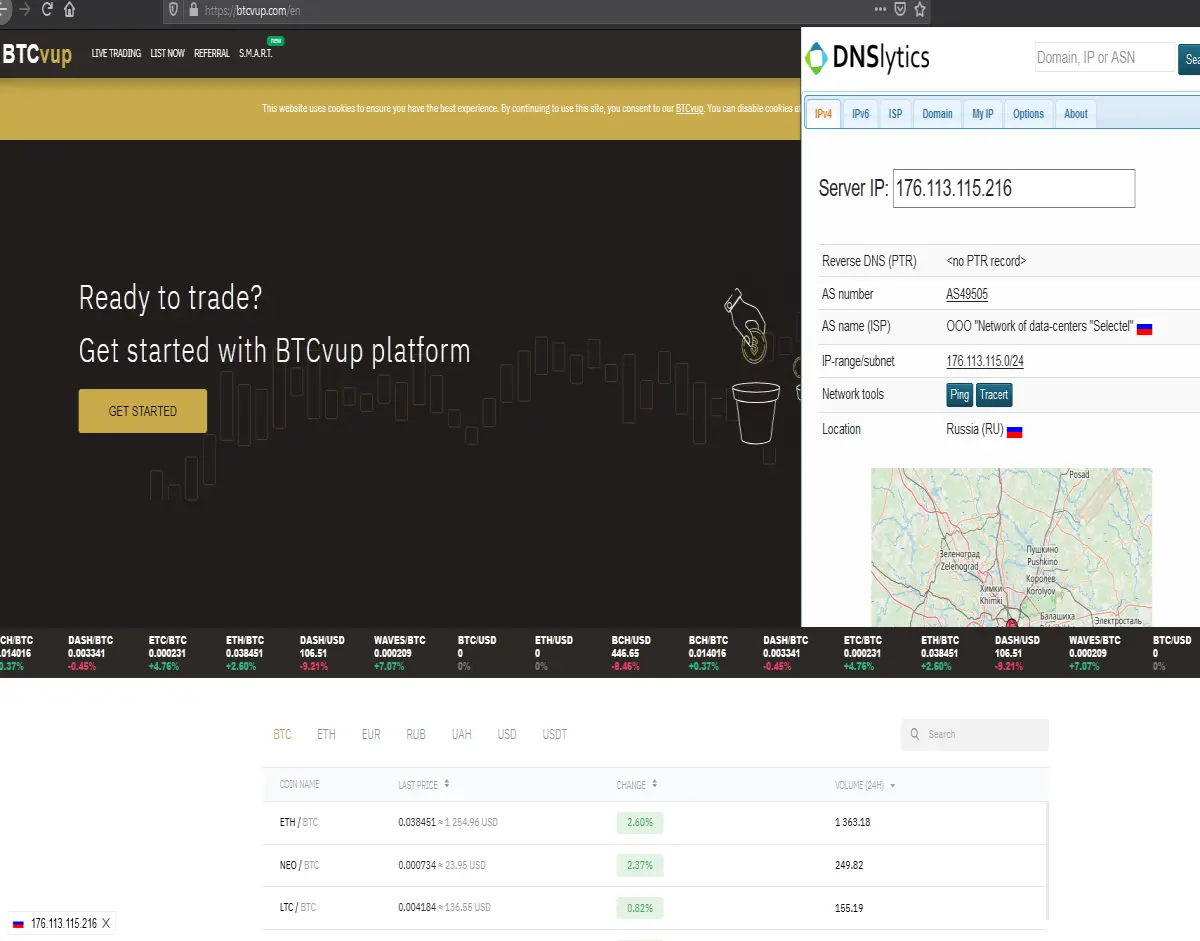
Task: Select the USDT market tab
Action: point(554,734)
